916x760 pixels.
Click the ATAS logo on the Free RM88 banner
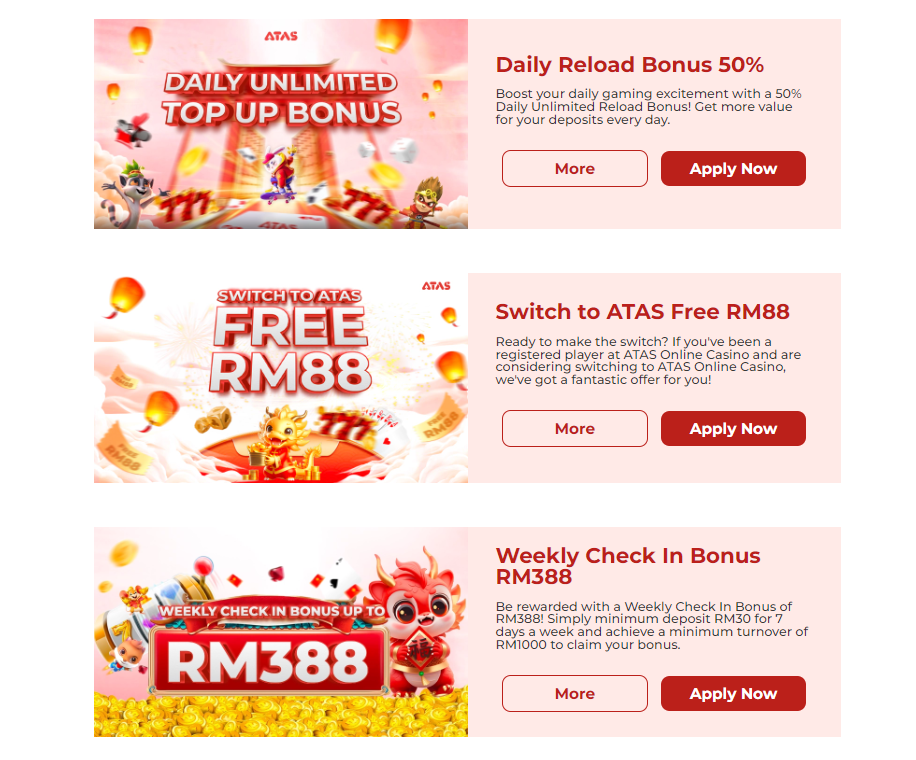click(x=436, y=286)
